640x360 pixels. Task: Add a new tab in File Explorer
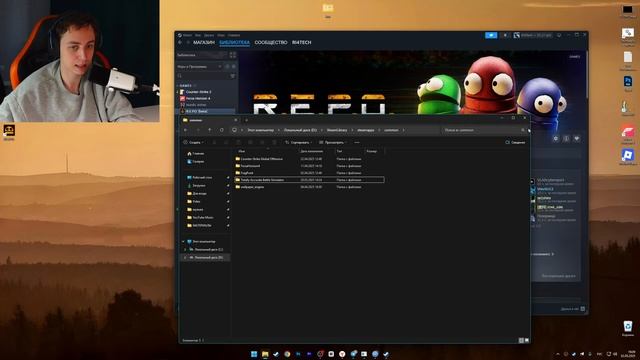coord(246,120)
